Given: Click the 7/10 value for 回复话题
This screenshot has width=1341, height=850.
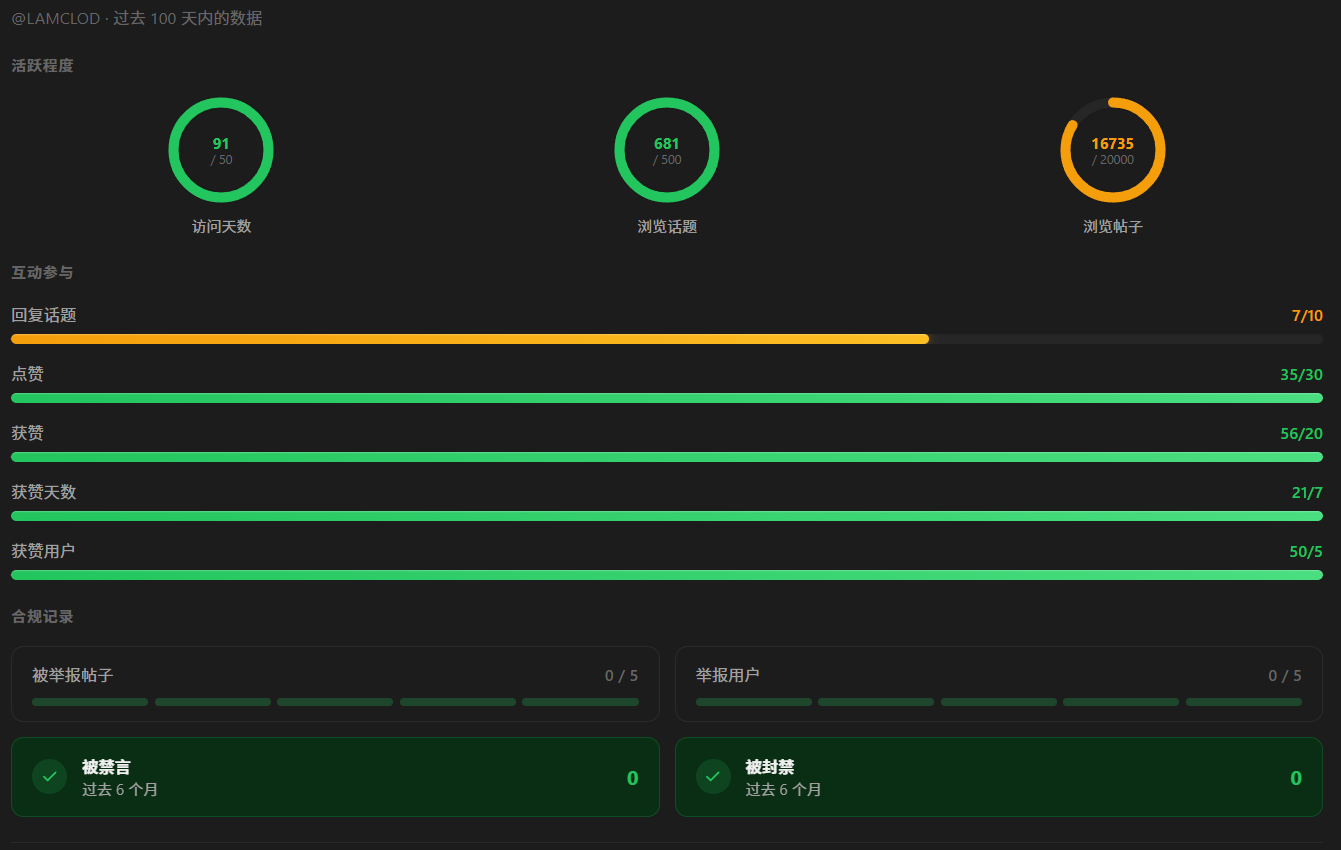Looking at the screenshot, I should coord(1307,316).
